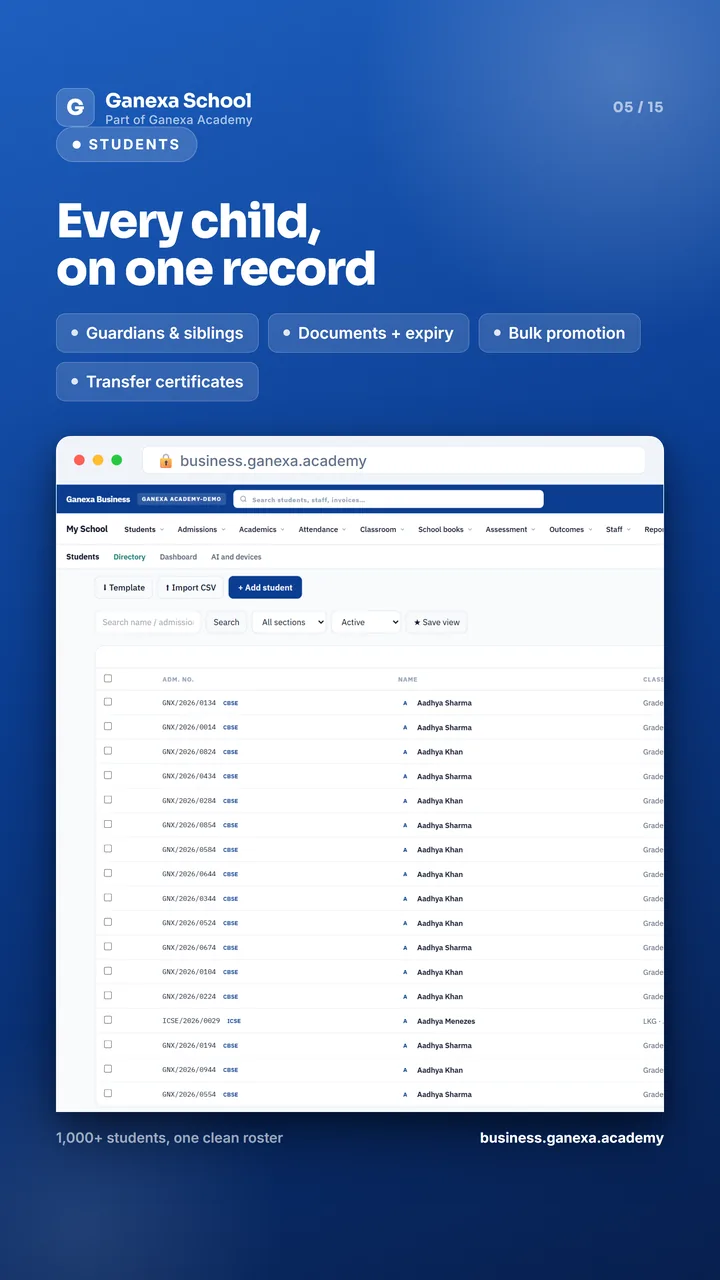Click the avatar icon in the ICSE/2026/0029 row

405,1021
